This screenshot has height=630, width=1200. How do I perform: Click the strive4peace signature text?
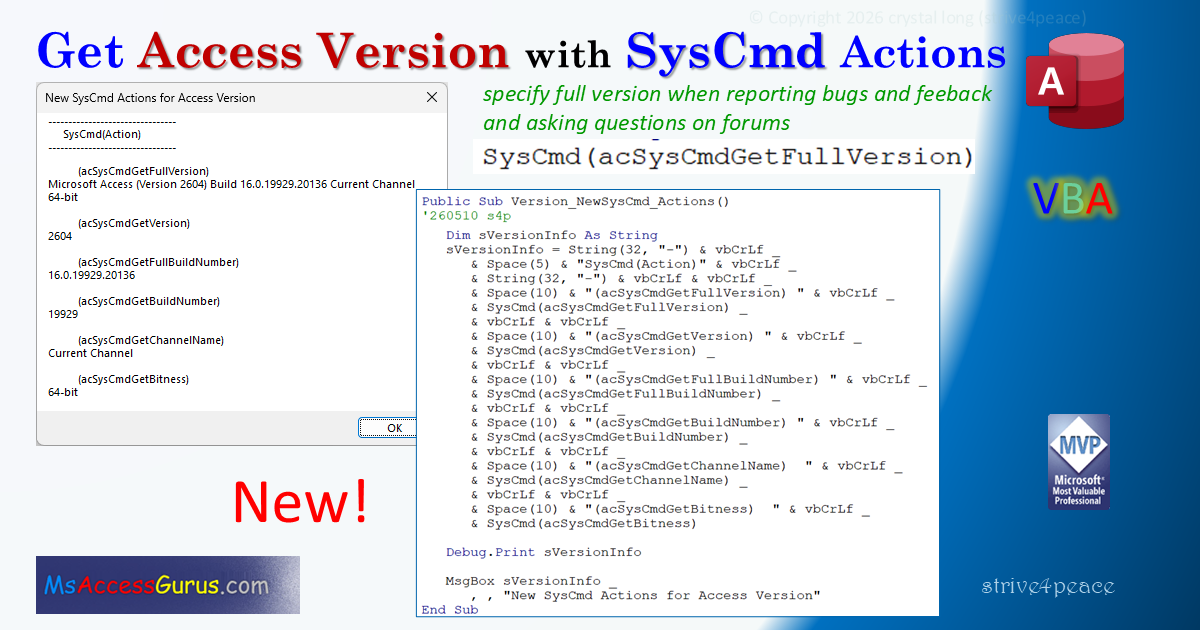click(1048, 586)
